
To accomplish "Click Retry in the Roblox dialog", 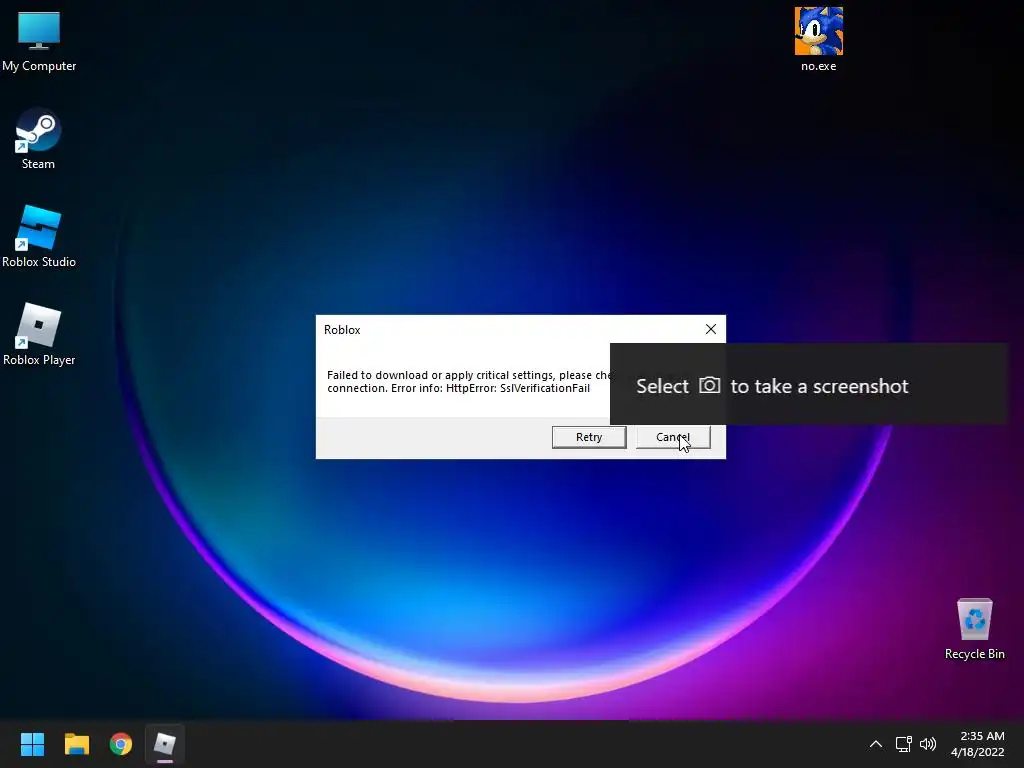I will coord(589,437).
